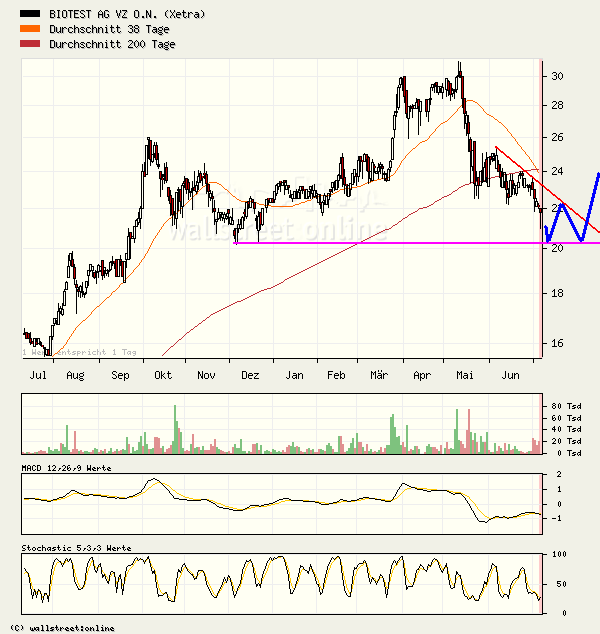The image size is (600, 634).
Task: Click the magenta horizontal support line
Action: click(400, 243)
